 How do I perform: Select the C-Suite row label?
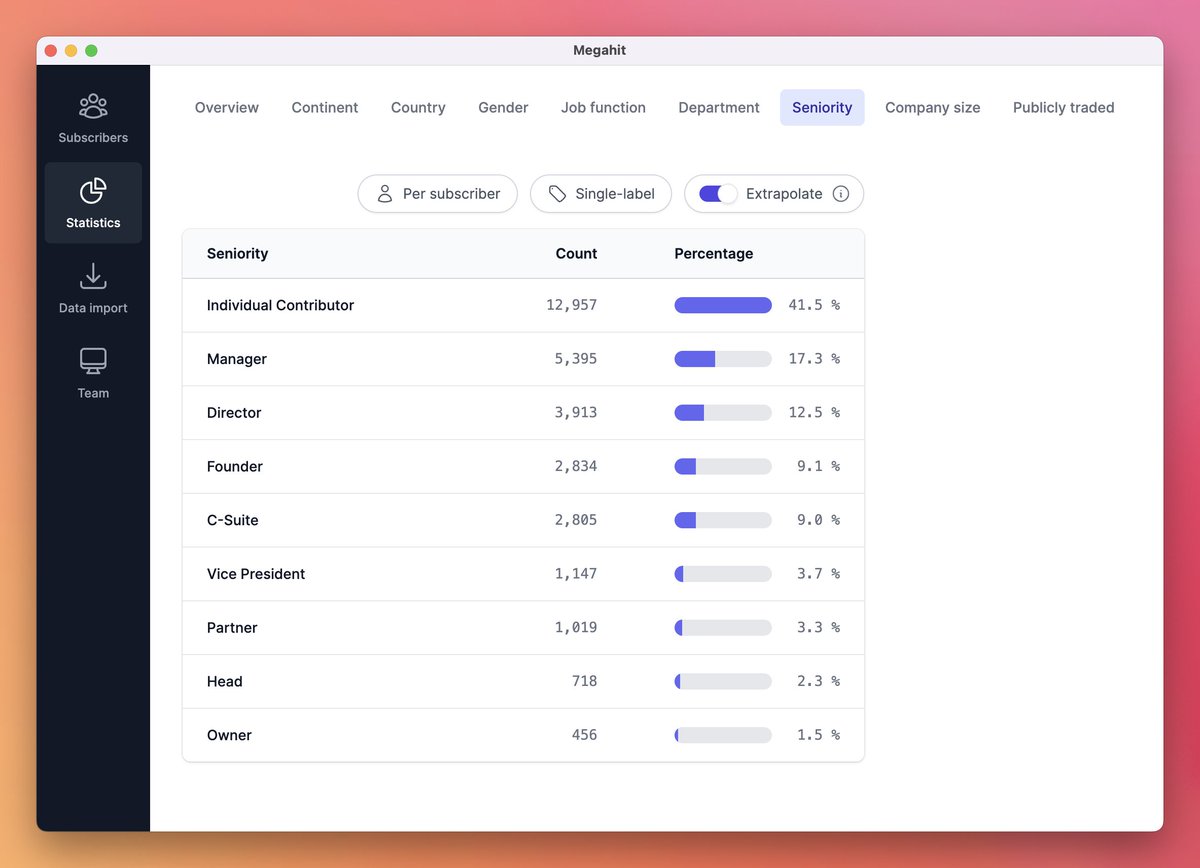[233, 521]
